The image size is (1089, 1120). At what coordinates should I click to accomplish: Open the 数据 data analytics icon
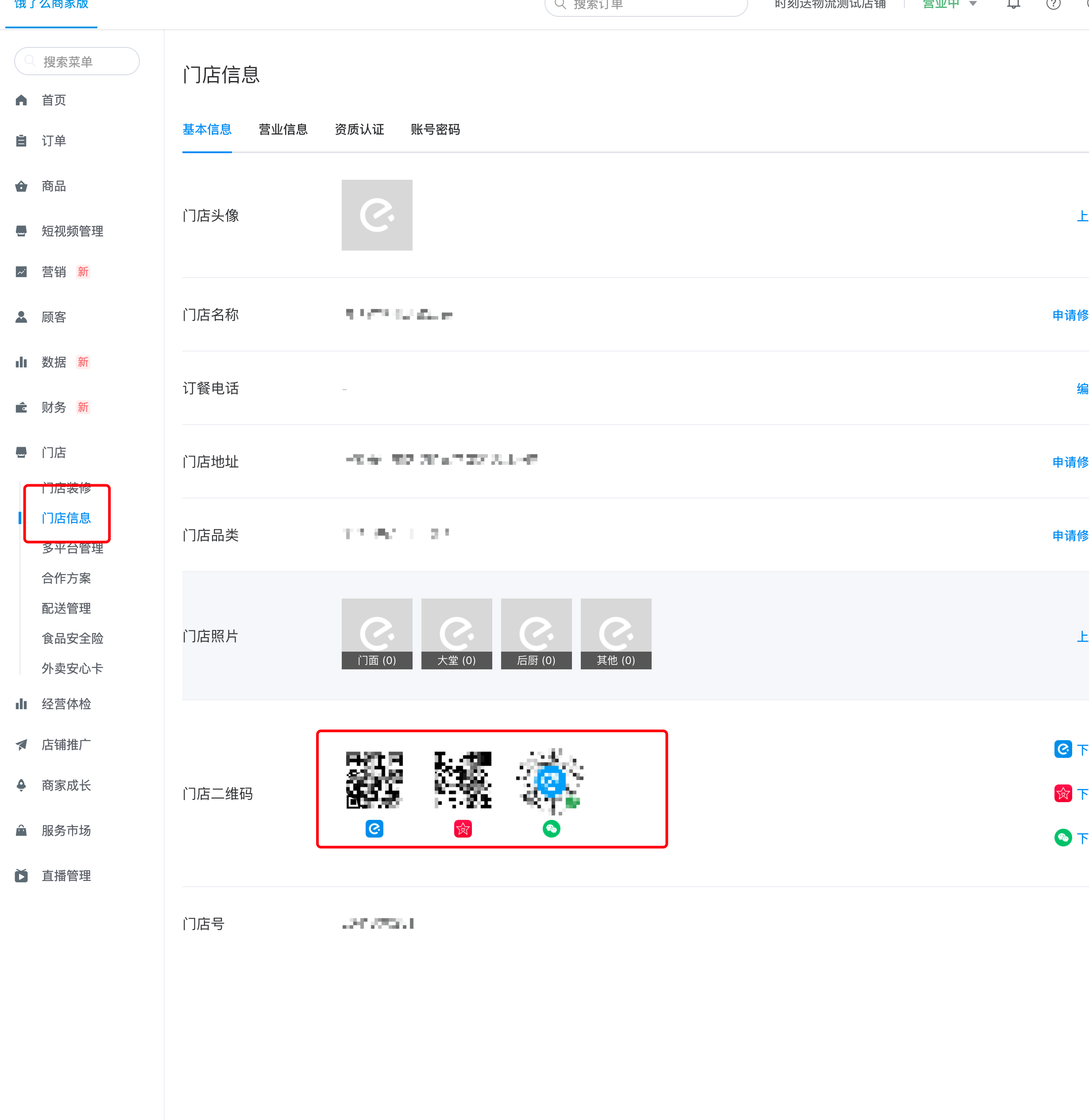21,362
